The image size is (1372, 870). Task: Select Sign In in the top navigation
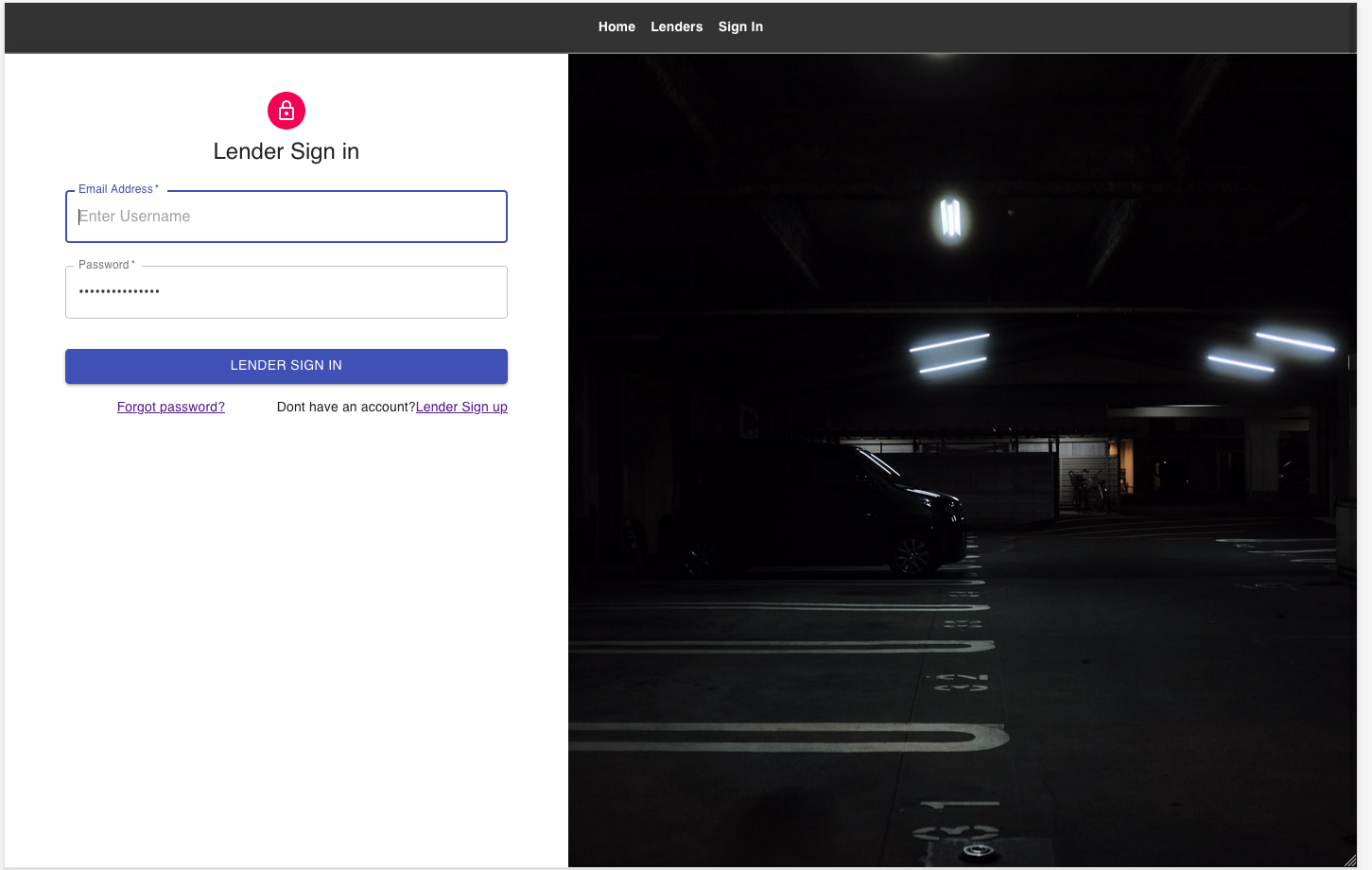point(740,26)
